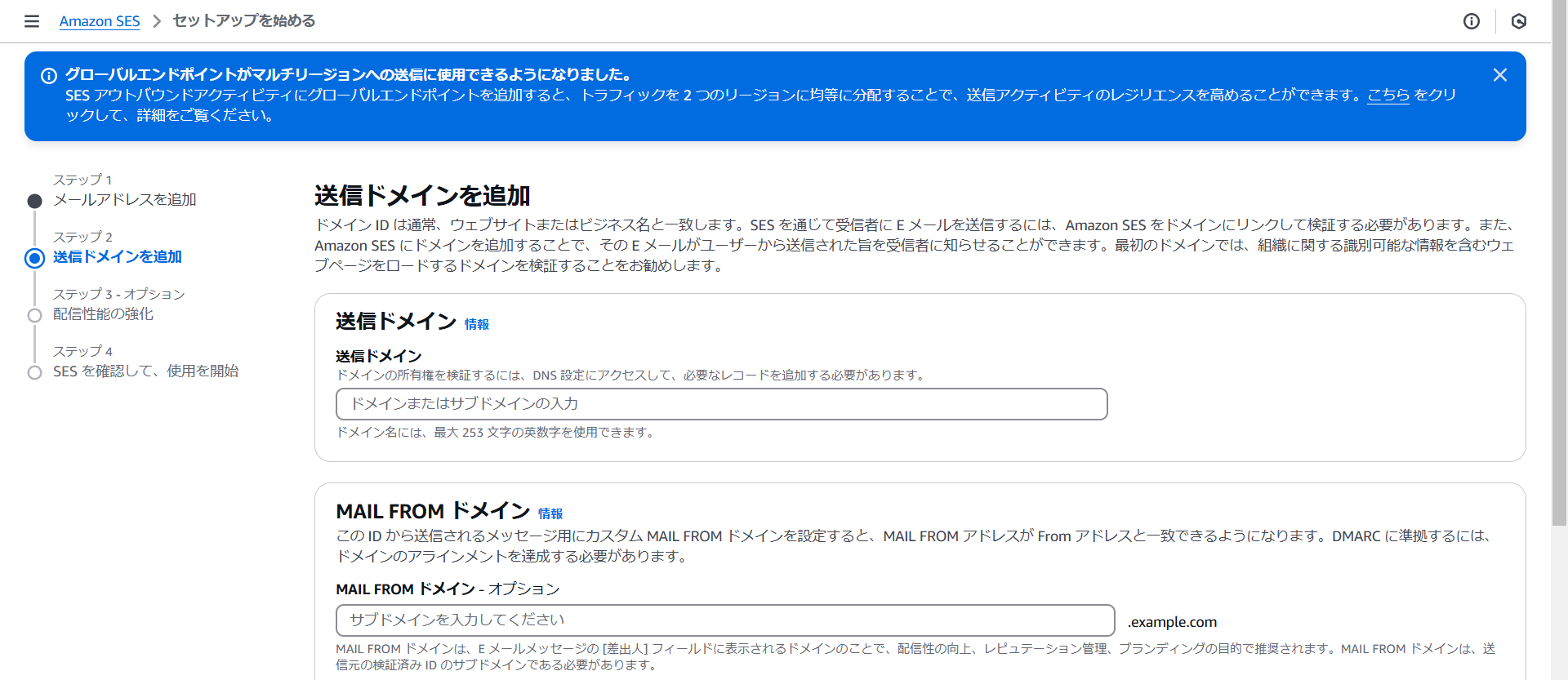Image resolution: width=1568 pixels, height=680 pixels.
Task: Jump to 配信性能の強化 step label
Action: coord(103,313)
